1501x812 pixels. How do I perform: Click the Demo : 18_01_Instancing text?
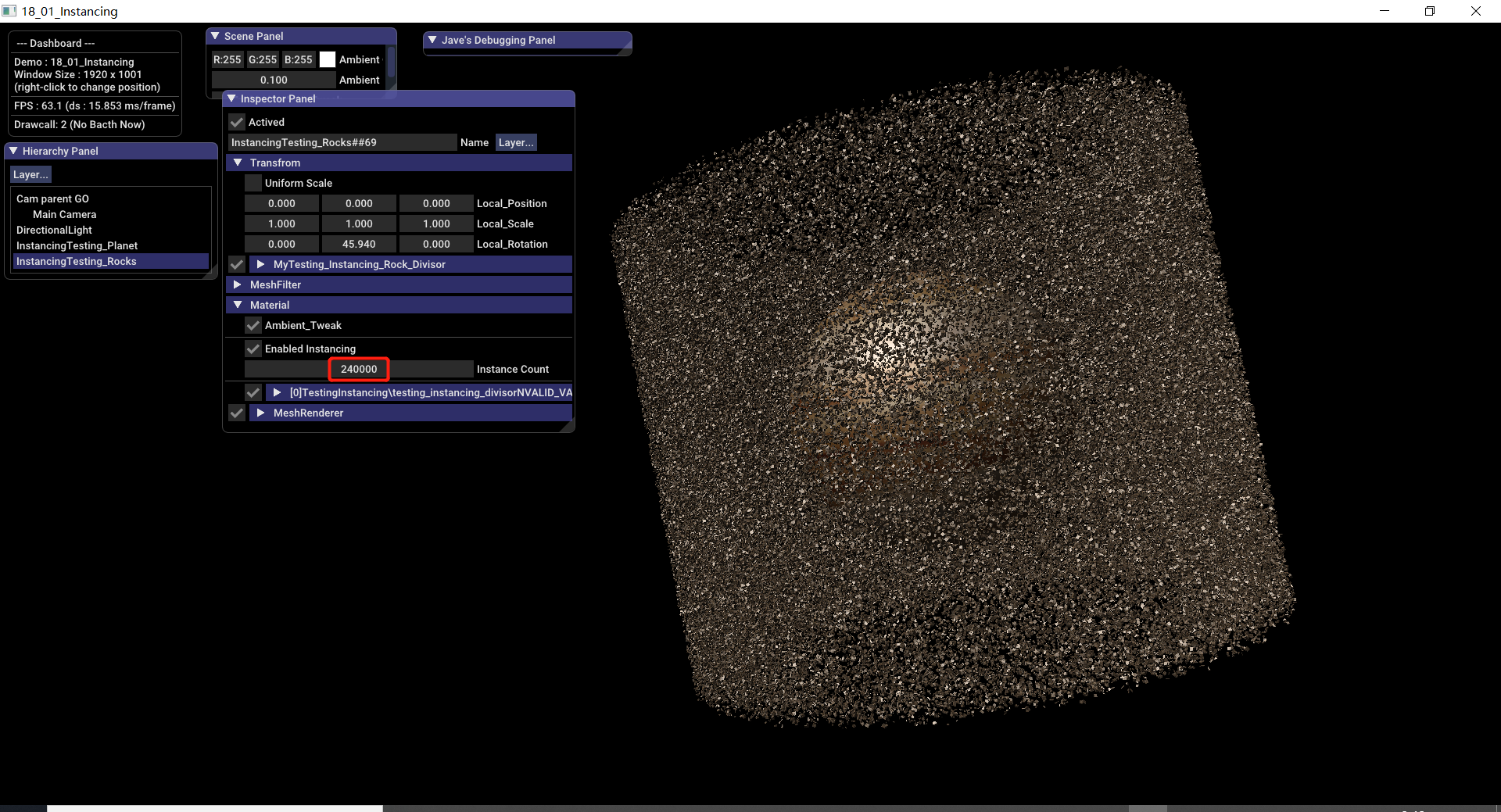[74, 62]
